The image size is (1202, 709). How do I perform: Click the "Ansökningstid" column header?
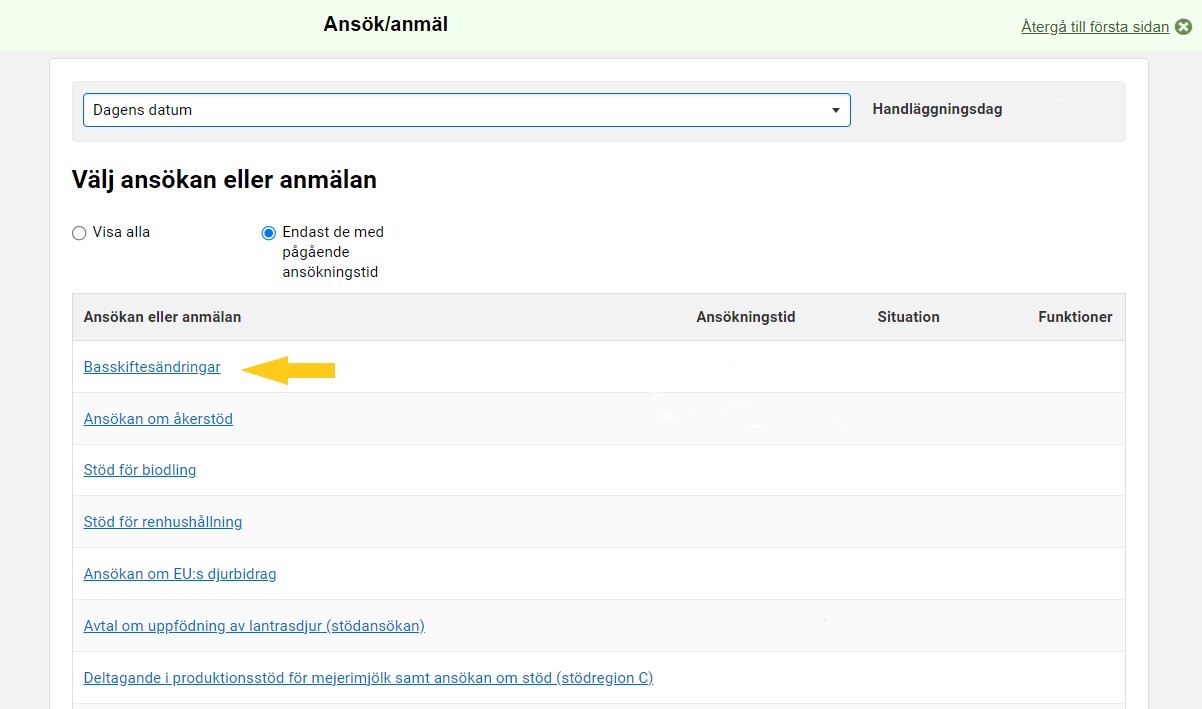click(x=746, y=317)
